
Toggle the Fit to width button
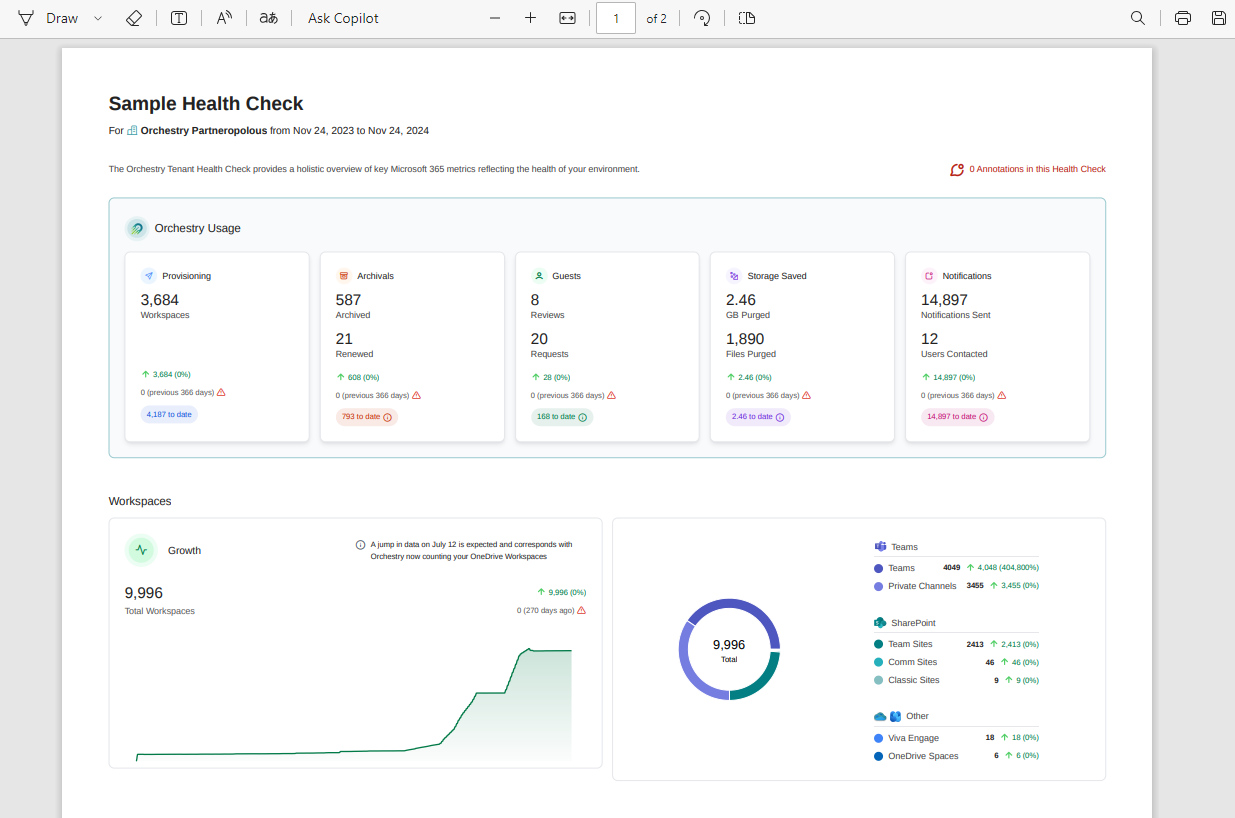(567, 18)
